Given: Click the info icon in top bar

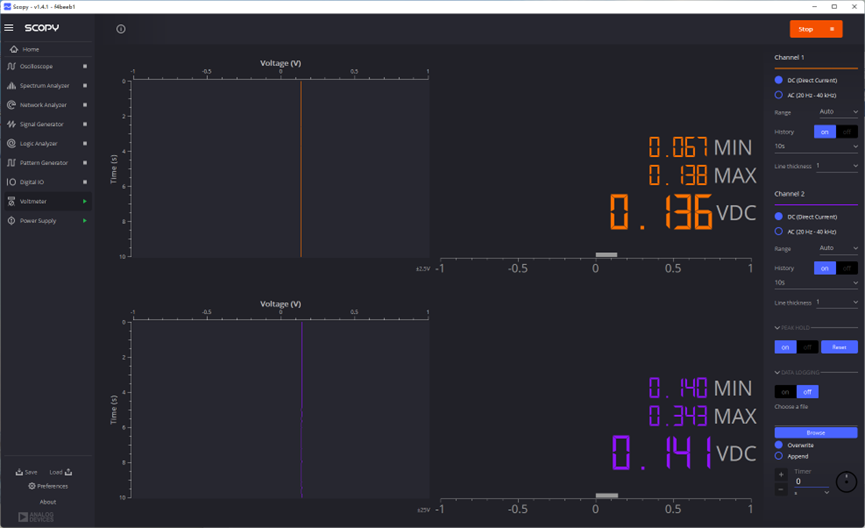Looking at the screenshot, I should coord(121,29).
